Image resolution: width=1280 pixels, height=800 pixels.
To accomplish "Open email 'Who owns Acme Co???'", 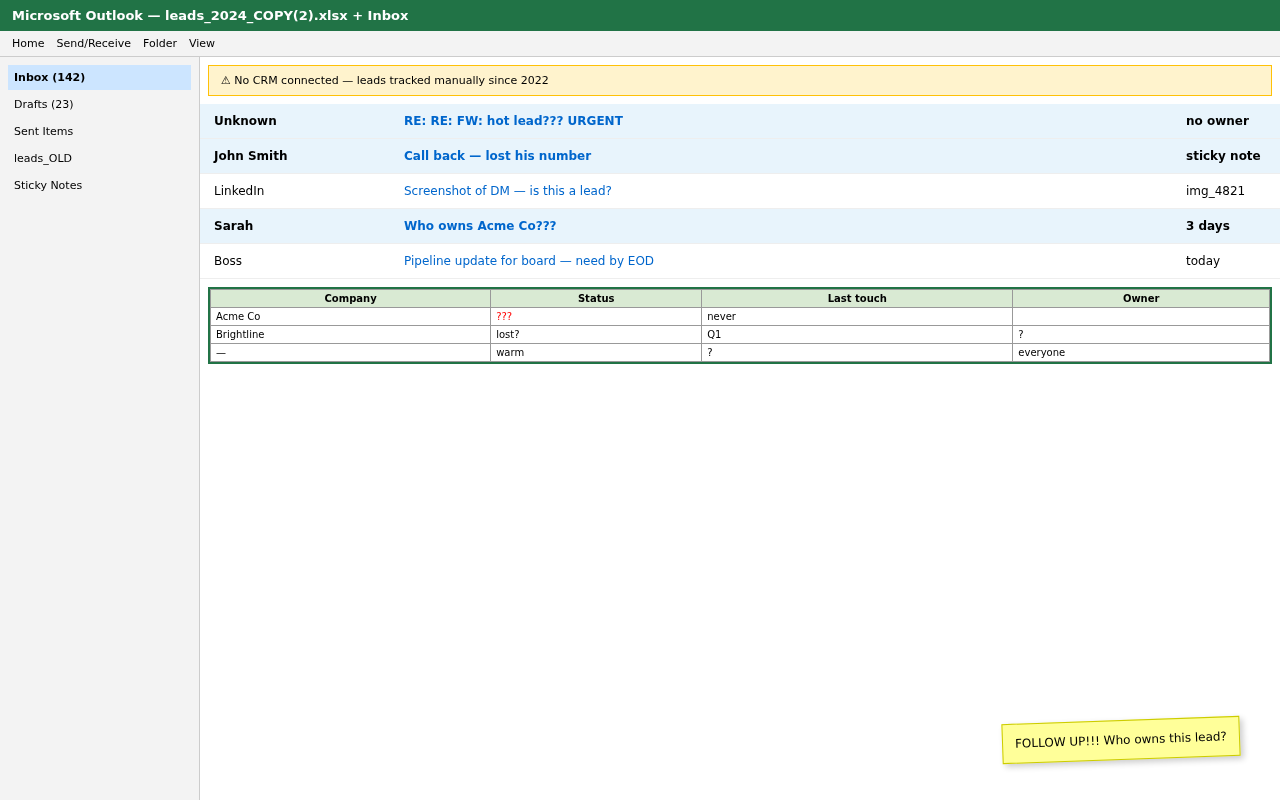I will 480,226.
